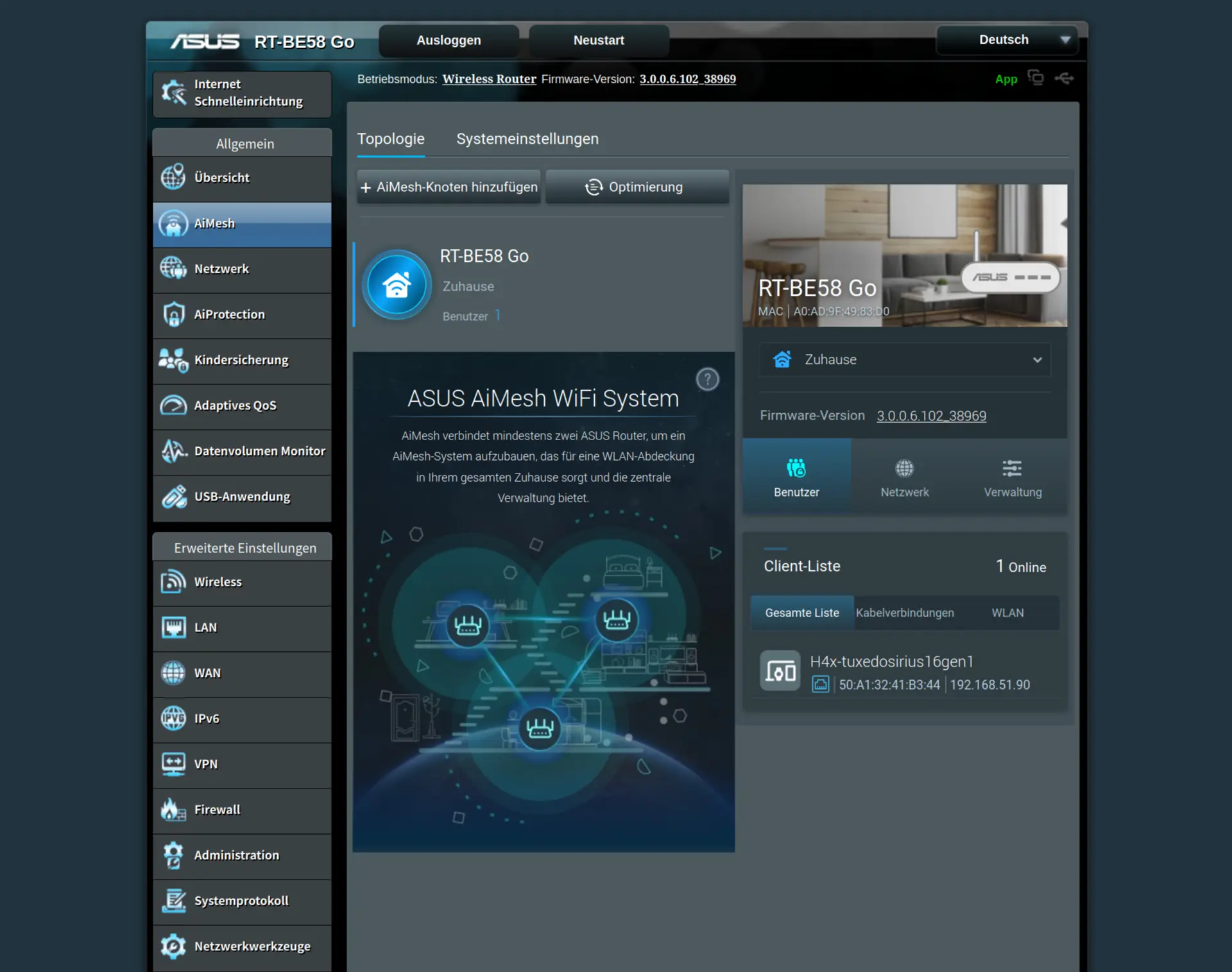Open the Wireless Router Betriebsmodus link
The width and height of the screenshot is (1232, 972).
[x=489, y=79]
